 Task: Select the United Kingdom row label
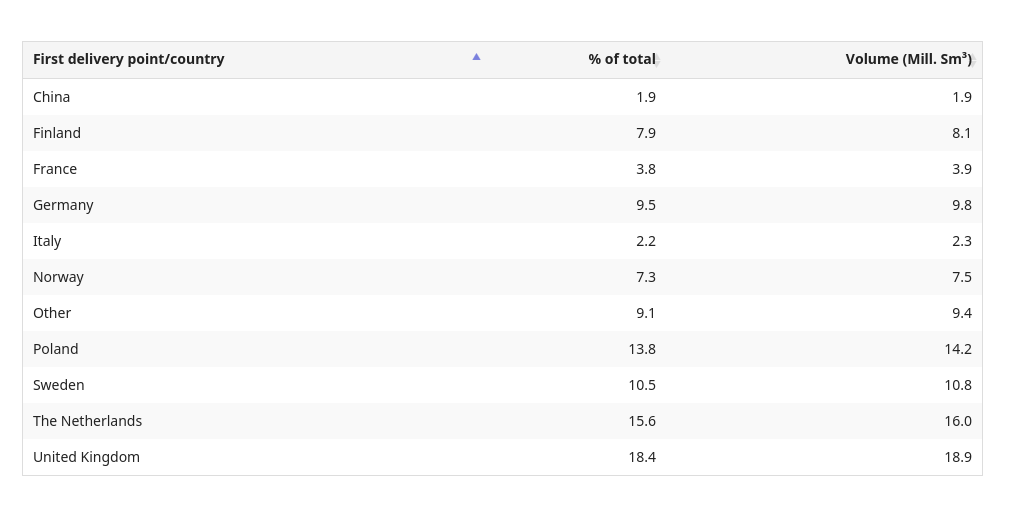point(86,457)
